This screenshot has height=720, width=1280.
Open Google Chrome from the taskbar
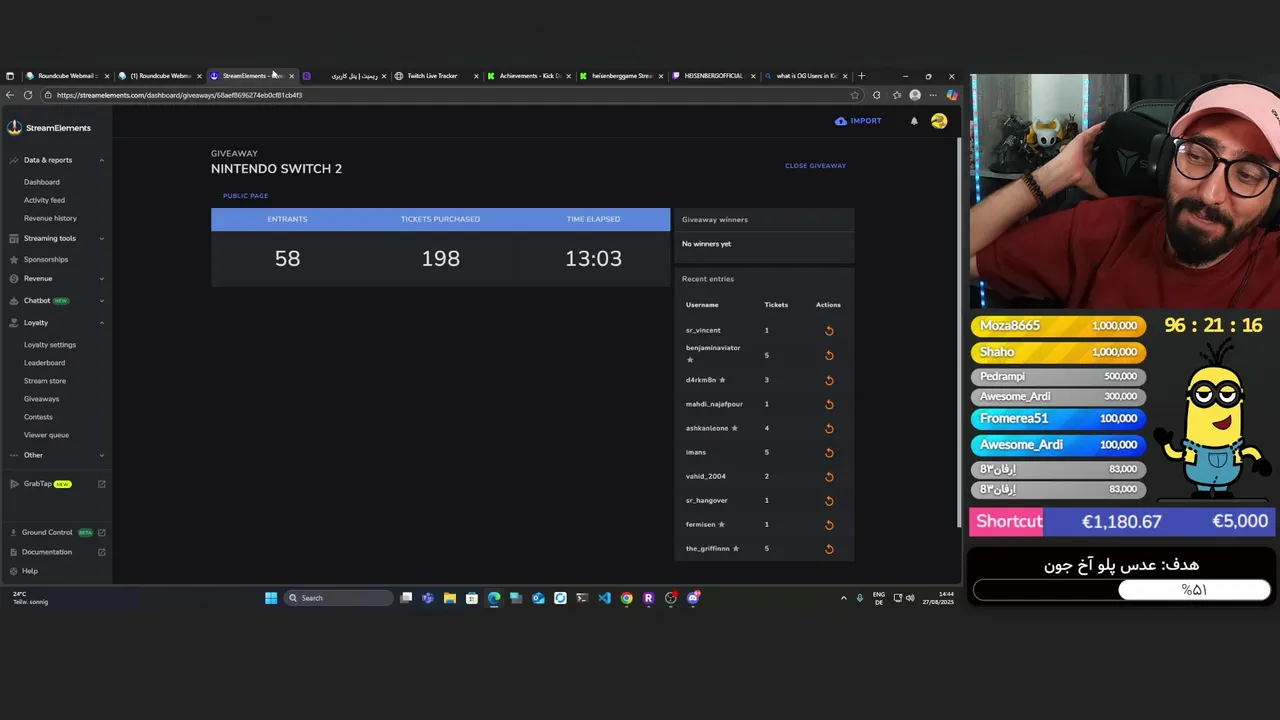click(626, 598)
